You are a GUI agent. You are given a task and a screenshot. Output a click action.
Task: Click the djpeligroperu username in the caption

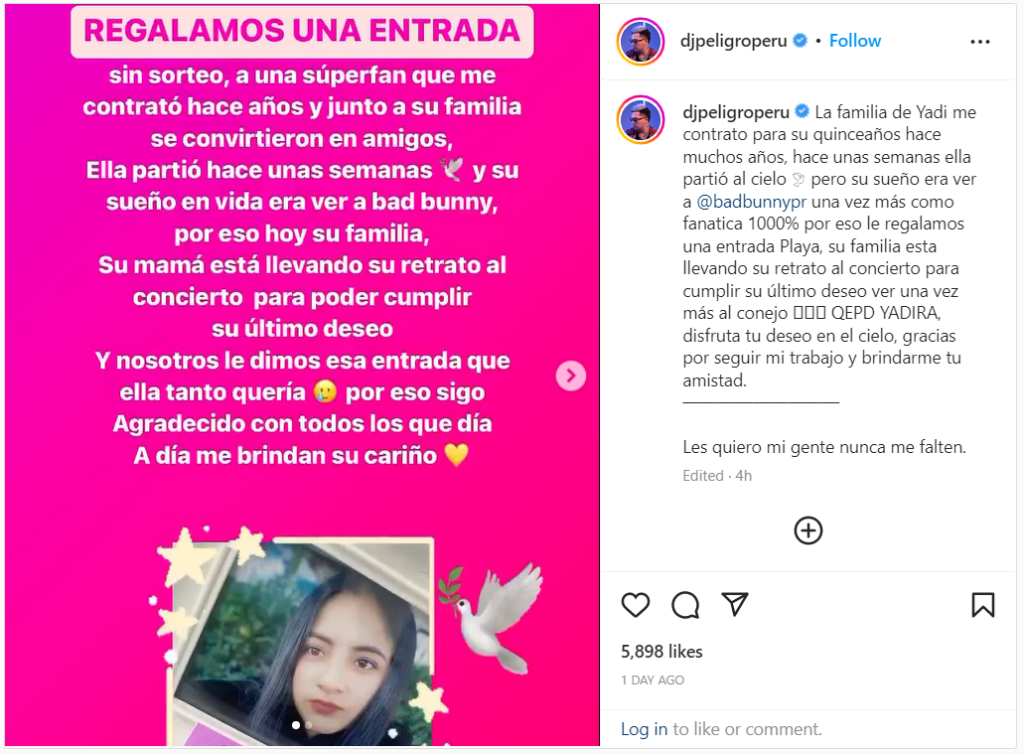pyautogui.click(x=736, y=112)
